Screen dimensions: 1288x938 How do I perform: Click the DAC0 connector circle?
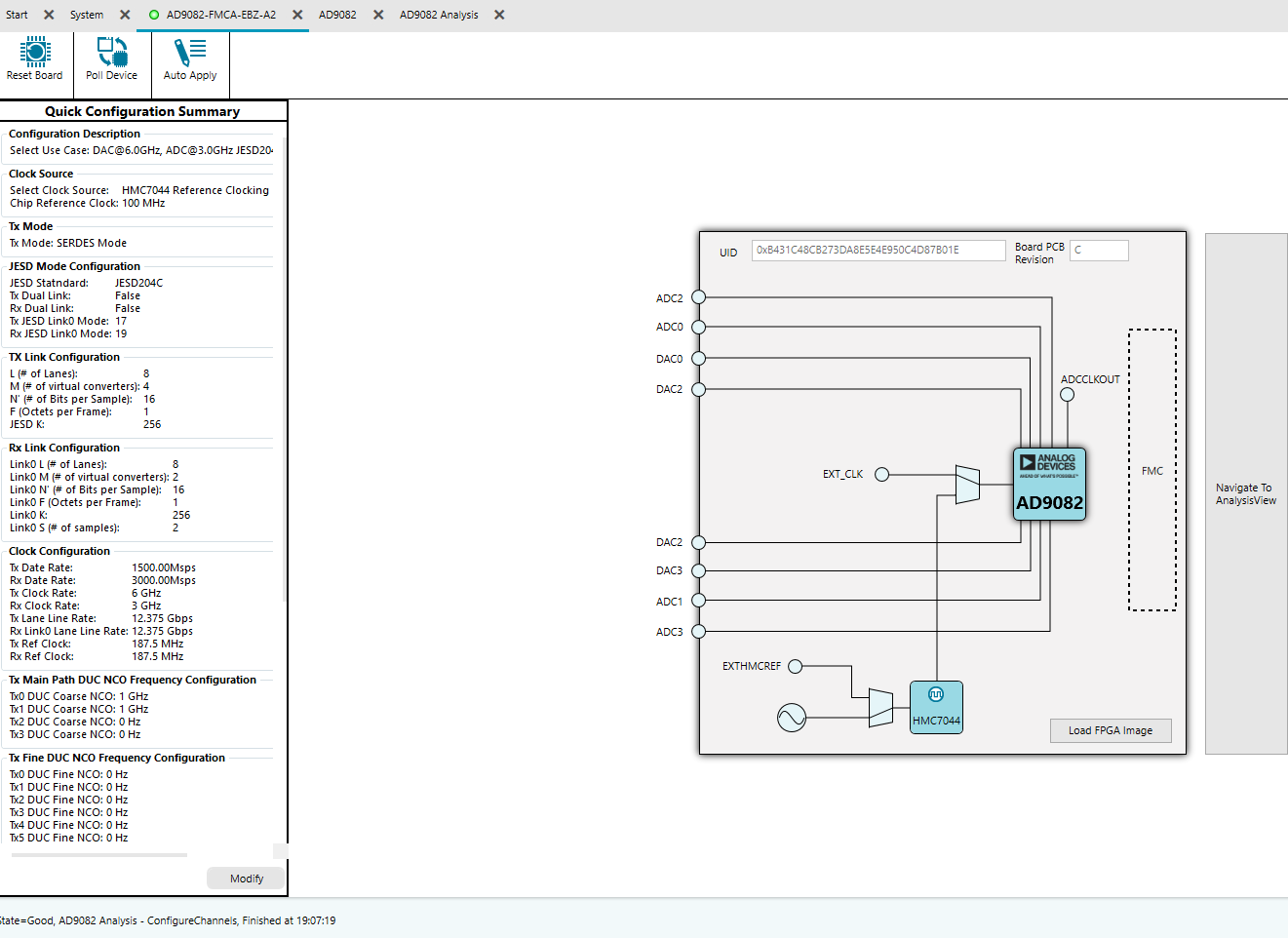pyautogui.click(x=698, y=359)
